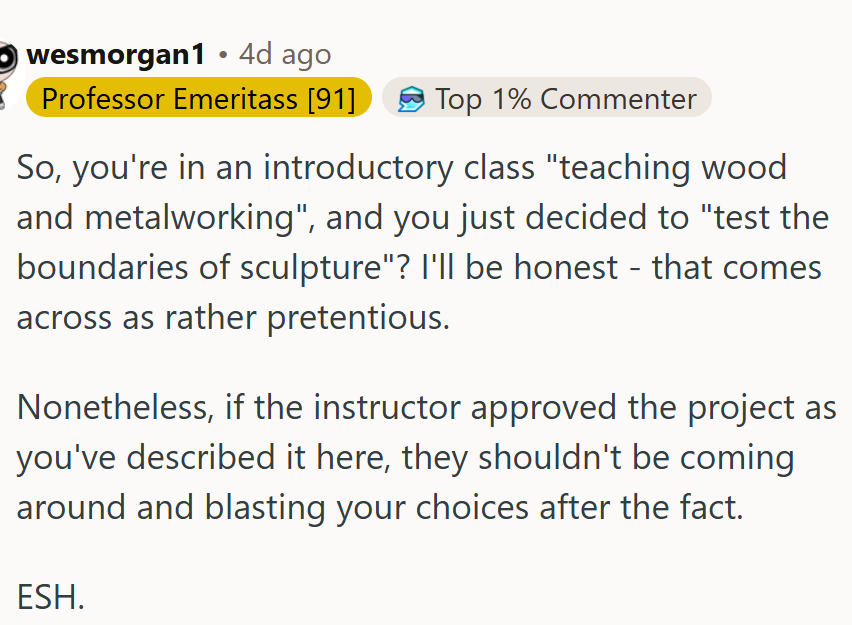The height and width of the screenshot is (625, 852).
Task: Click the paragraph starting with "Nonetheless"
Action: point(420,458)
